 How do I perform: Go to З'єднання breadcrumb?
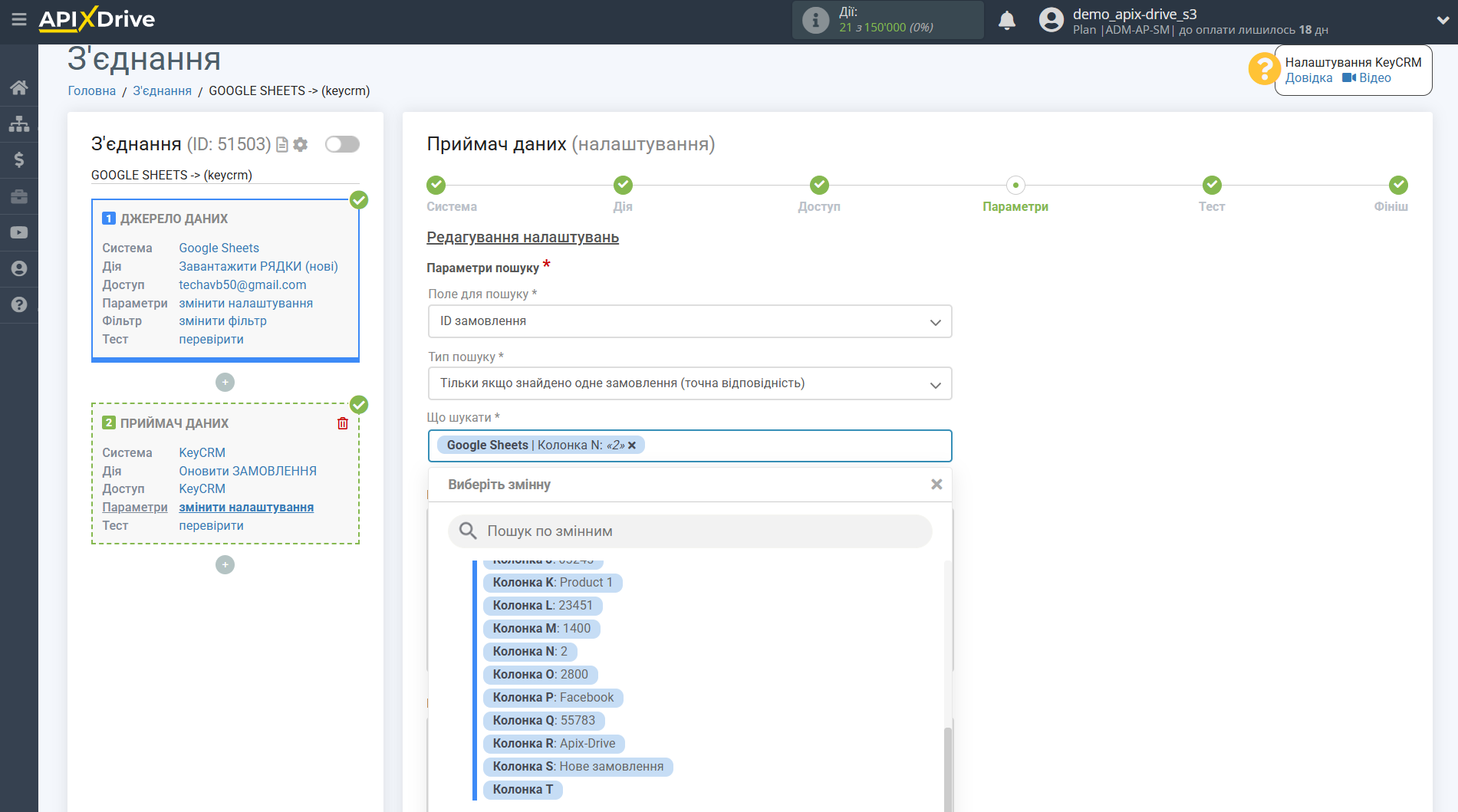coord(162,90)
